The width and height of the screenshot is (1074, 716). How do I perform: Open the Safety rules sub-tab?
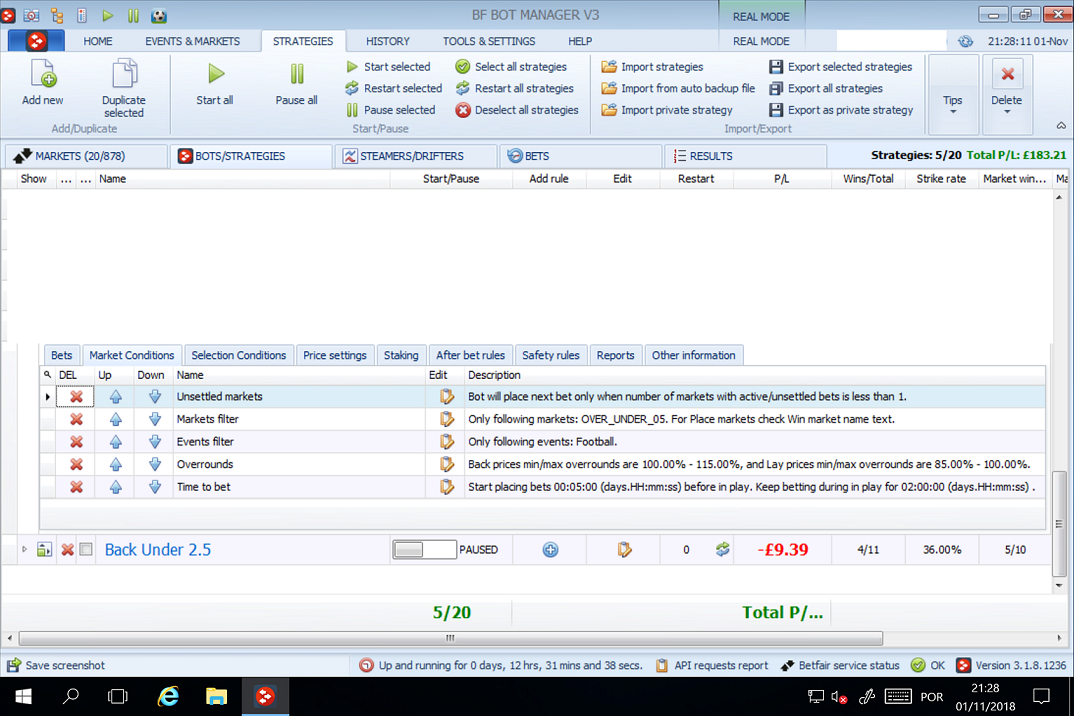pos(551,355)
